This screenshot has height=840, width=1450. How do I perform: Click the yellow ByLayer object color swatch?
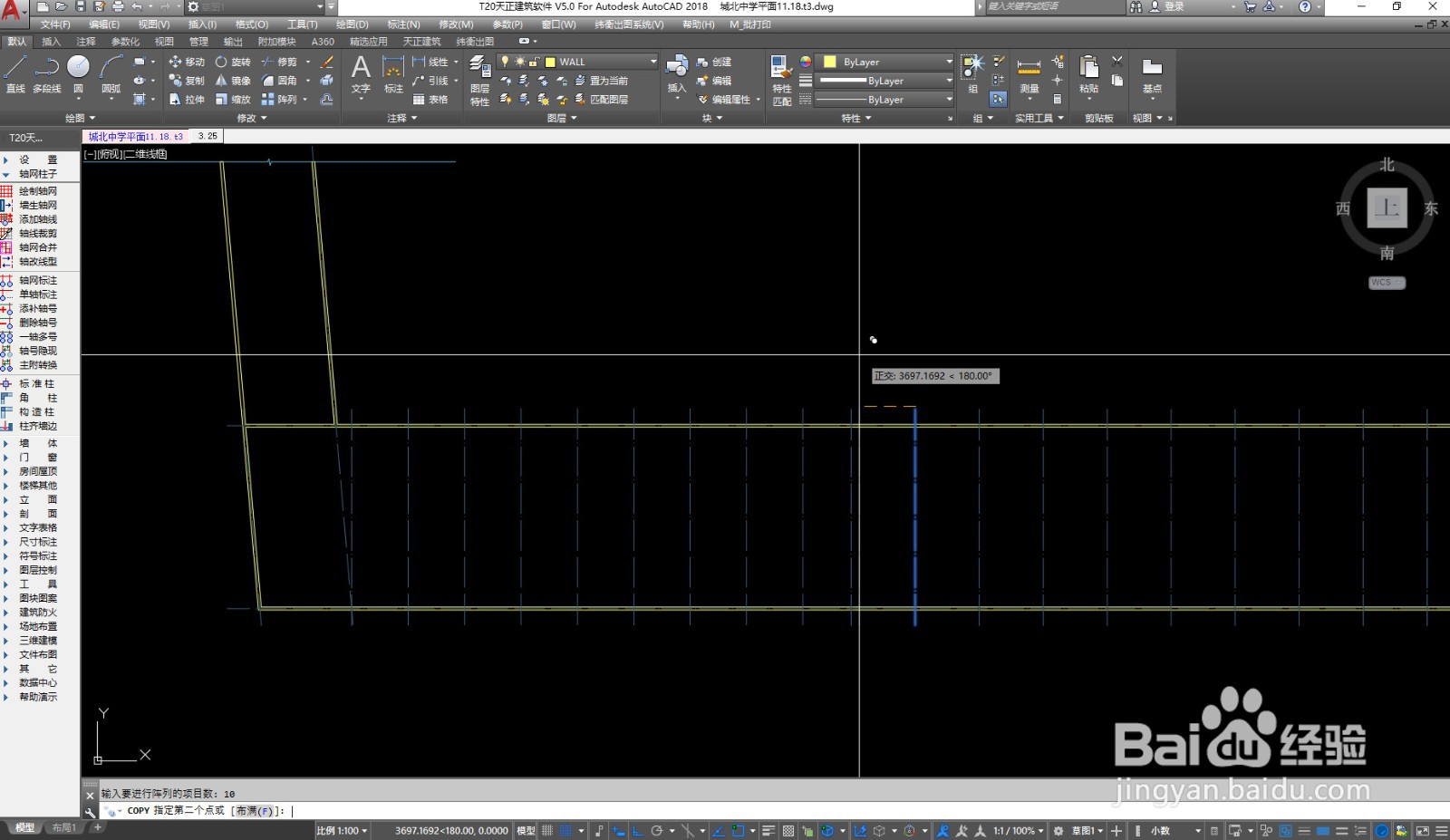pos(829,62)
